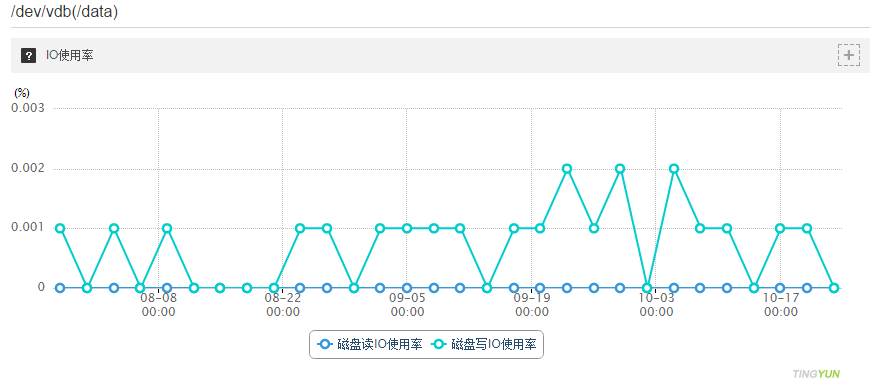
Task: Select the last 0.002 write IO peak after 10-03
Action: click(674, 169)
